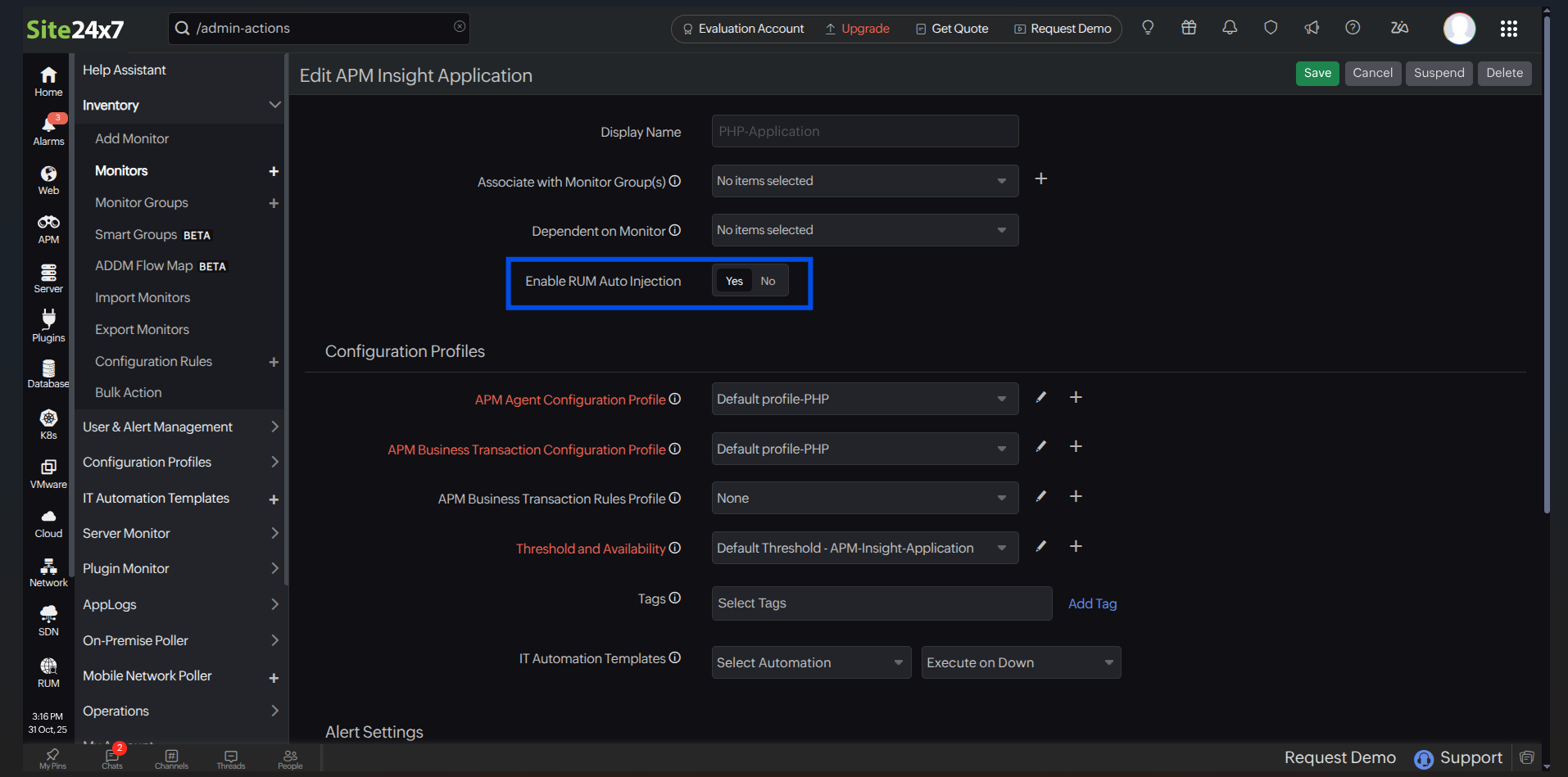Select Bulk Action from the Inventory menu
Image resolution: width=1568 pixels, height=777 pixels.
point(128,392)
